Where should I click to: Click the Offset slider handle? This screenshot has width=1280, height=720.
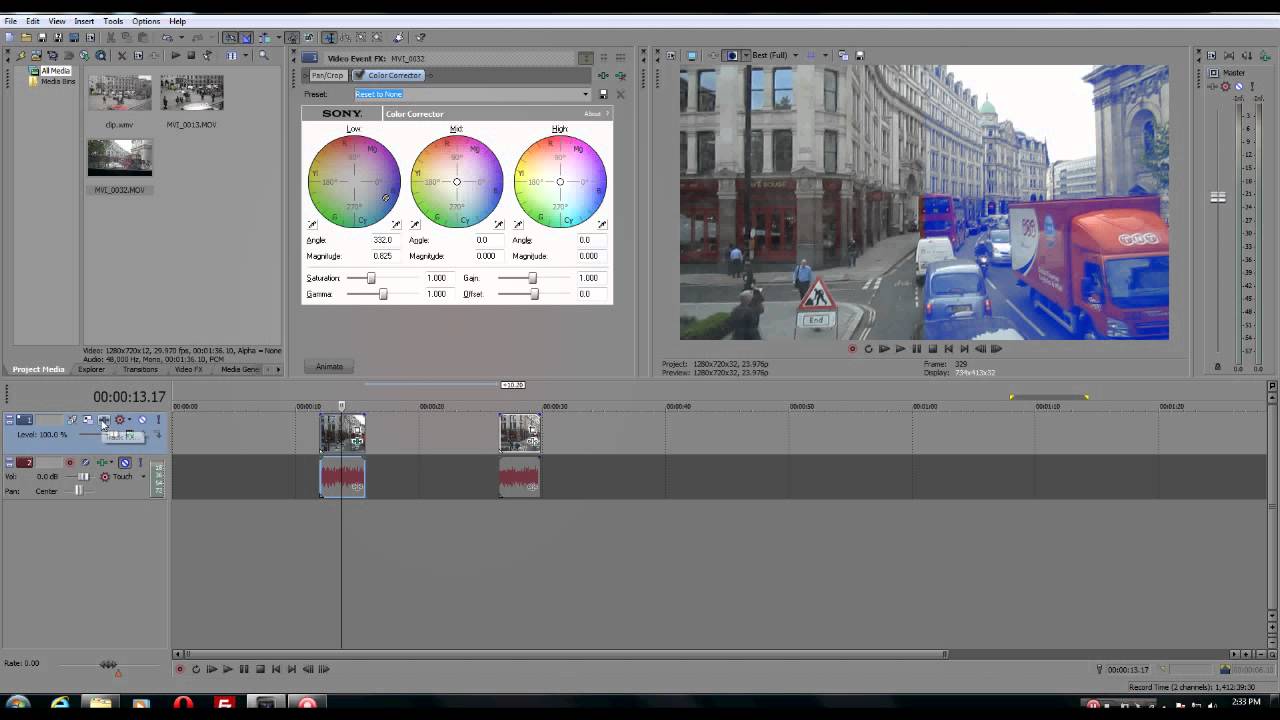coord(534,294)
